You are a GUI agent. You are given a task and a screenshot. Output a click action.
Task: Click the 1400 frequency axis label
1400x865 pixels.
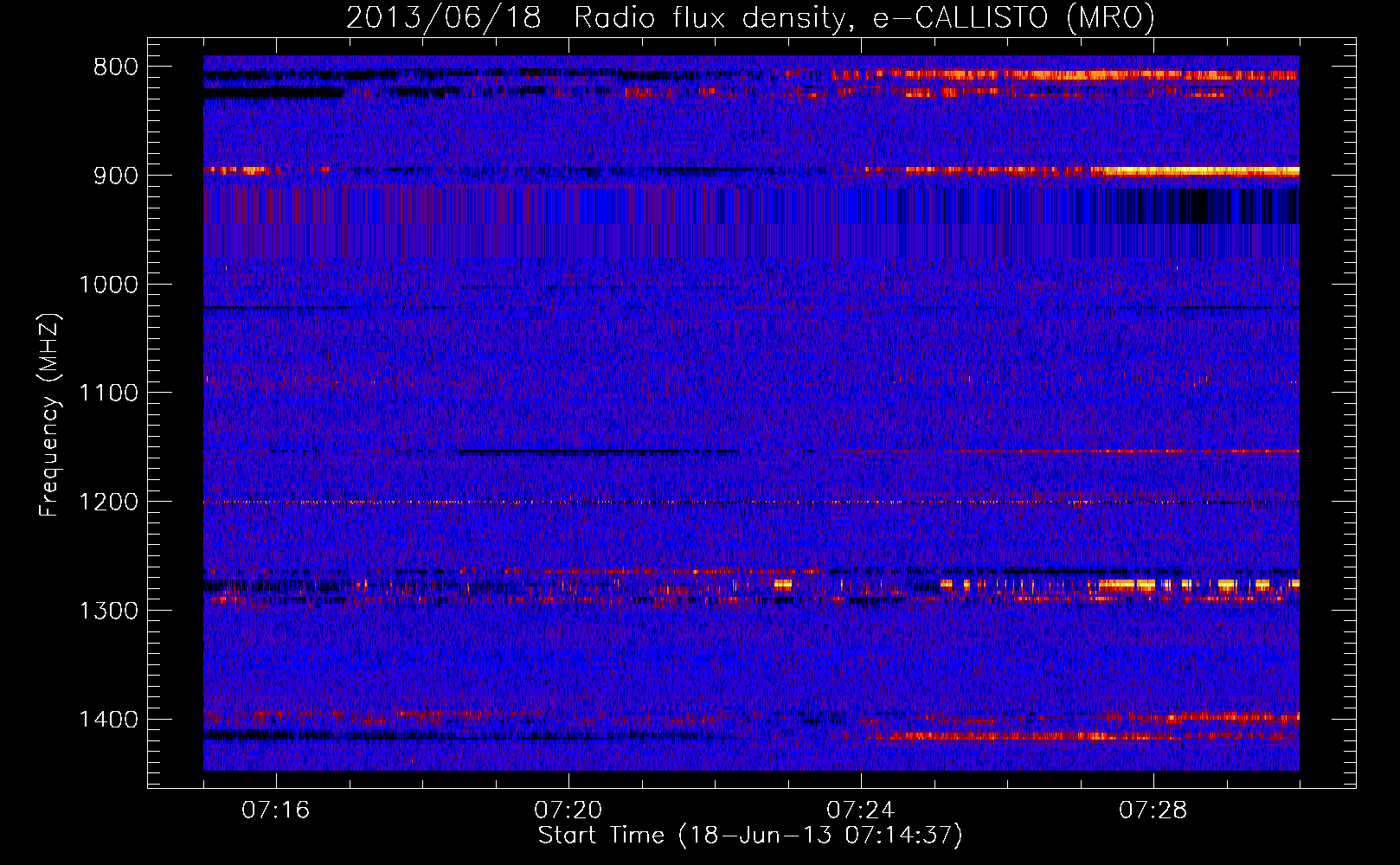pos(109,720)
